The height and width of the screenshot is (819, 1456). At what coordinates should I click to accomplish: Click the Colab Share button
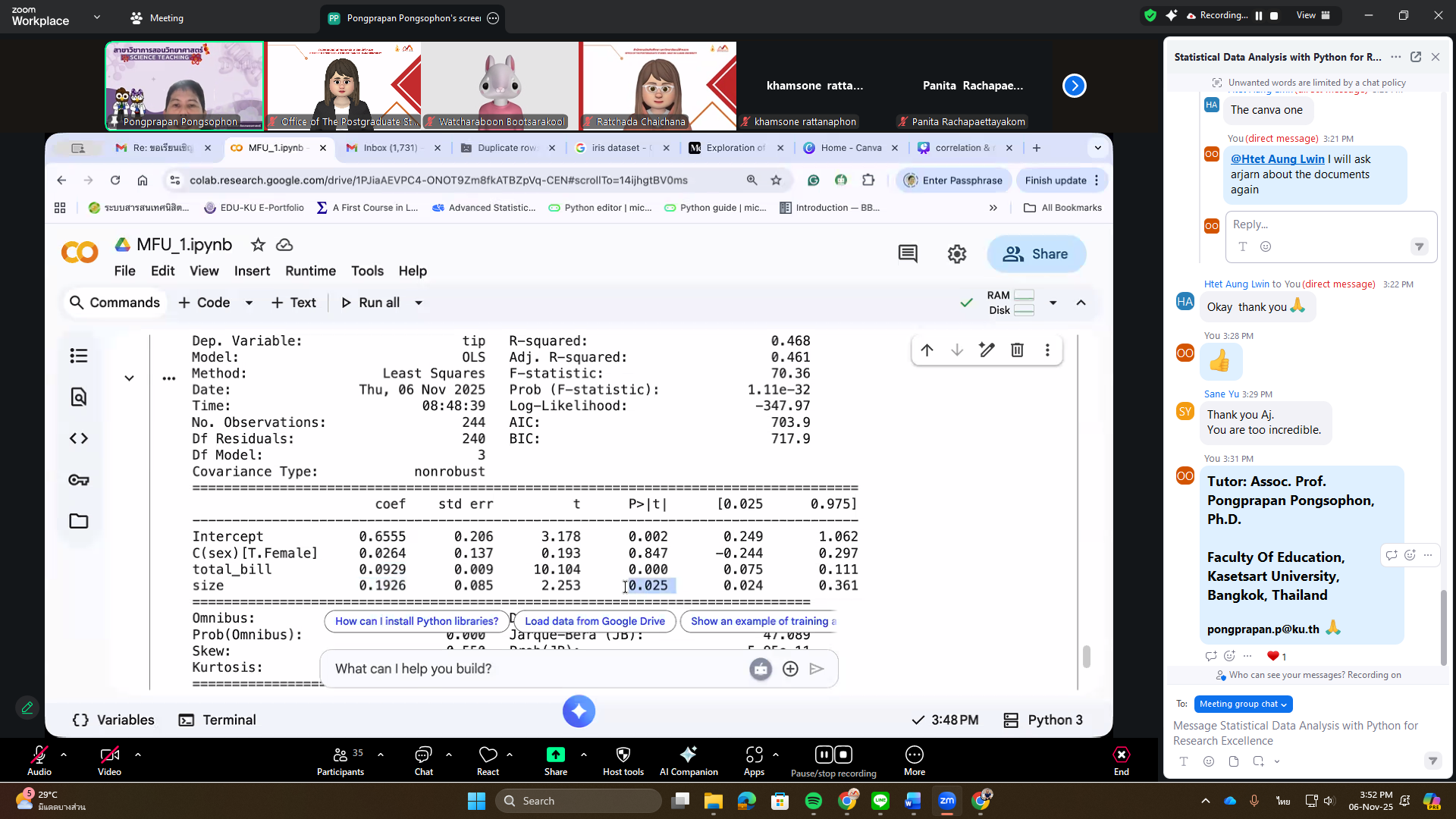click(1036, 254)
